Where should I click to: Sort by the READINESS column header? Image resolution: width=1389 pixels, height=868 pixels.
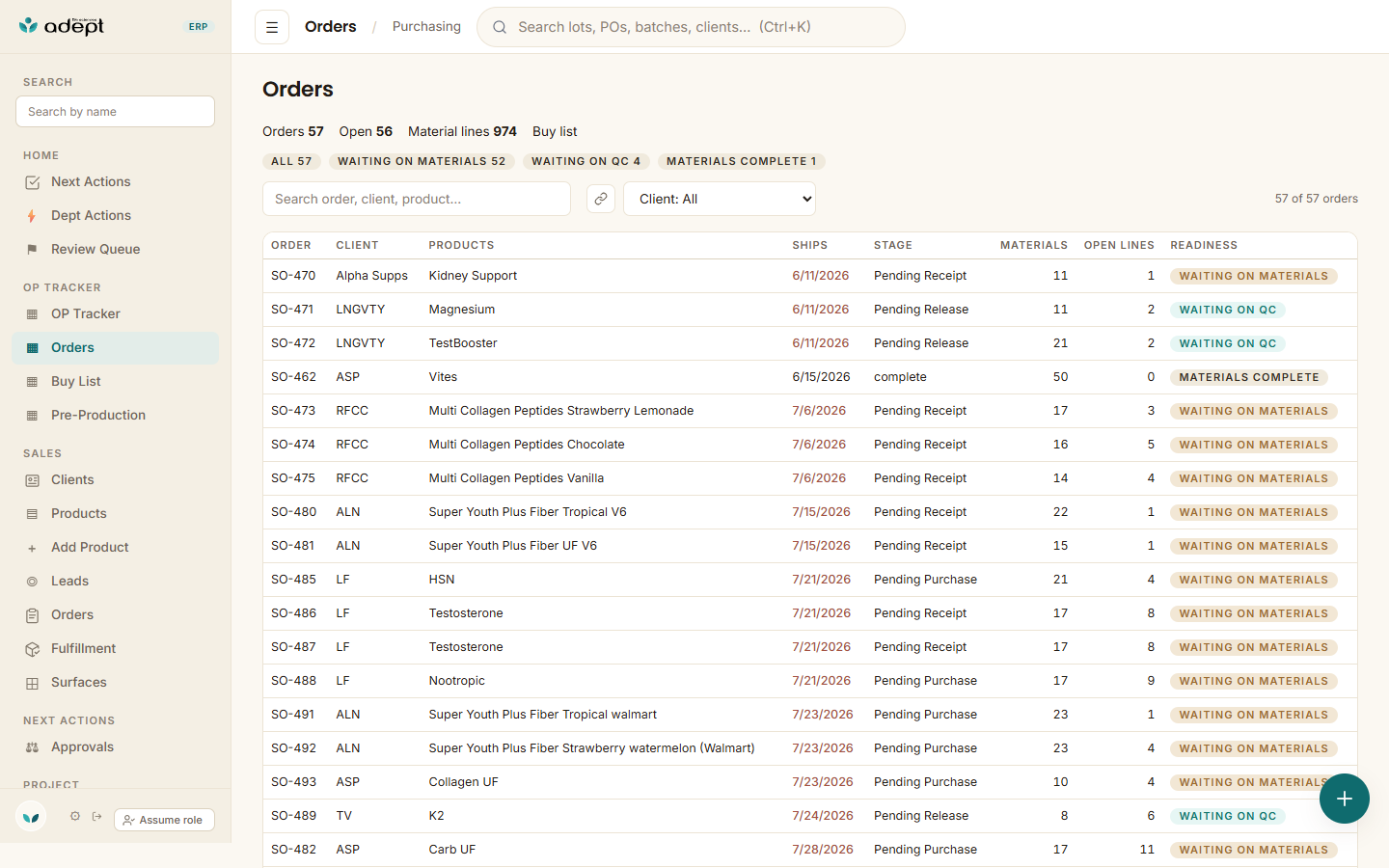click(x=1204, y=245)
